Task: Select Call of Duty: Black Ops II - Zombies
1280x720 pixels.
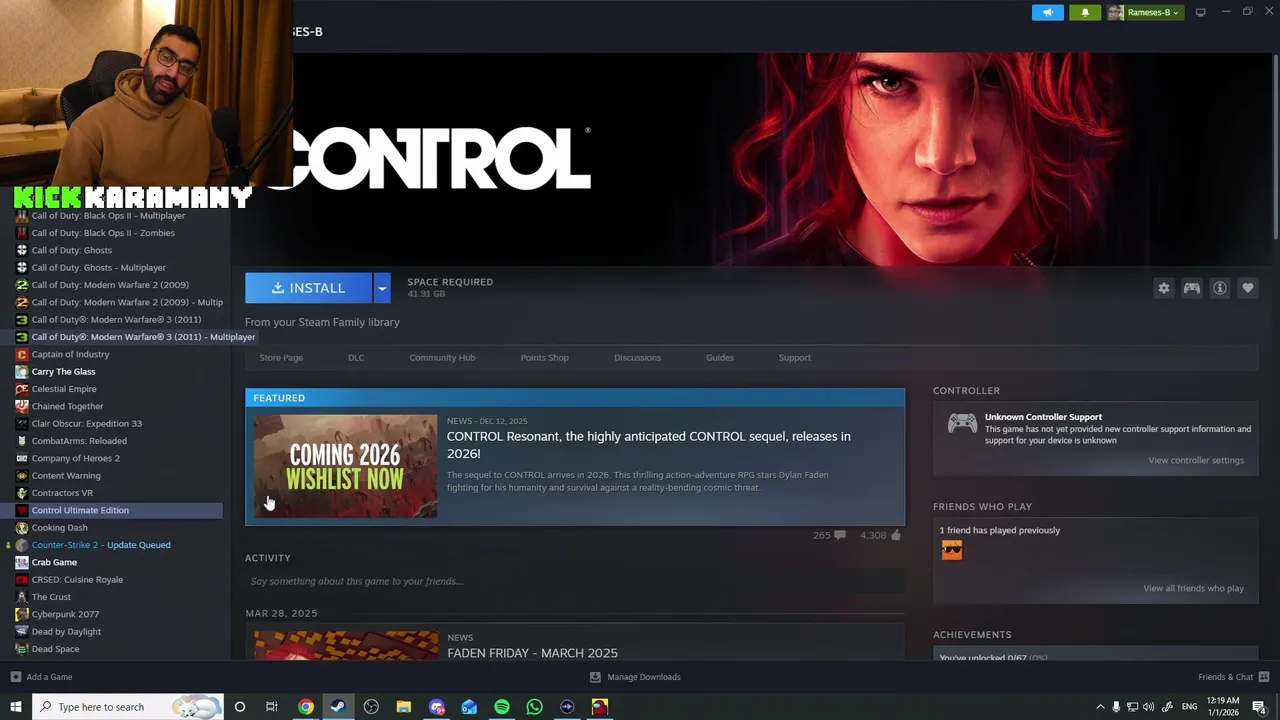Action: click(102, 233)
